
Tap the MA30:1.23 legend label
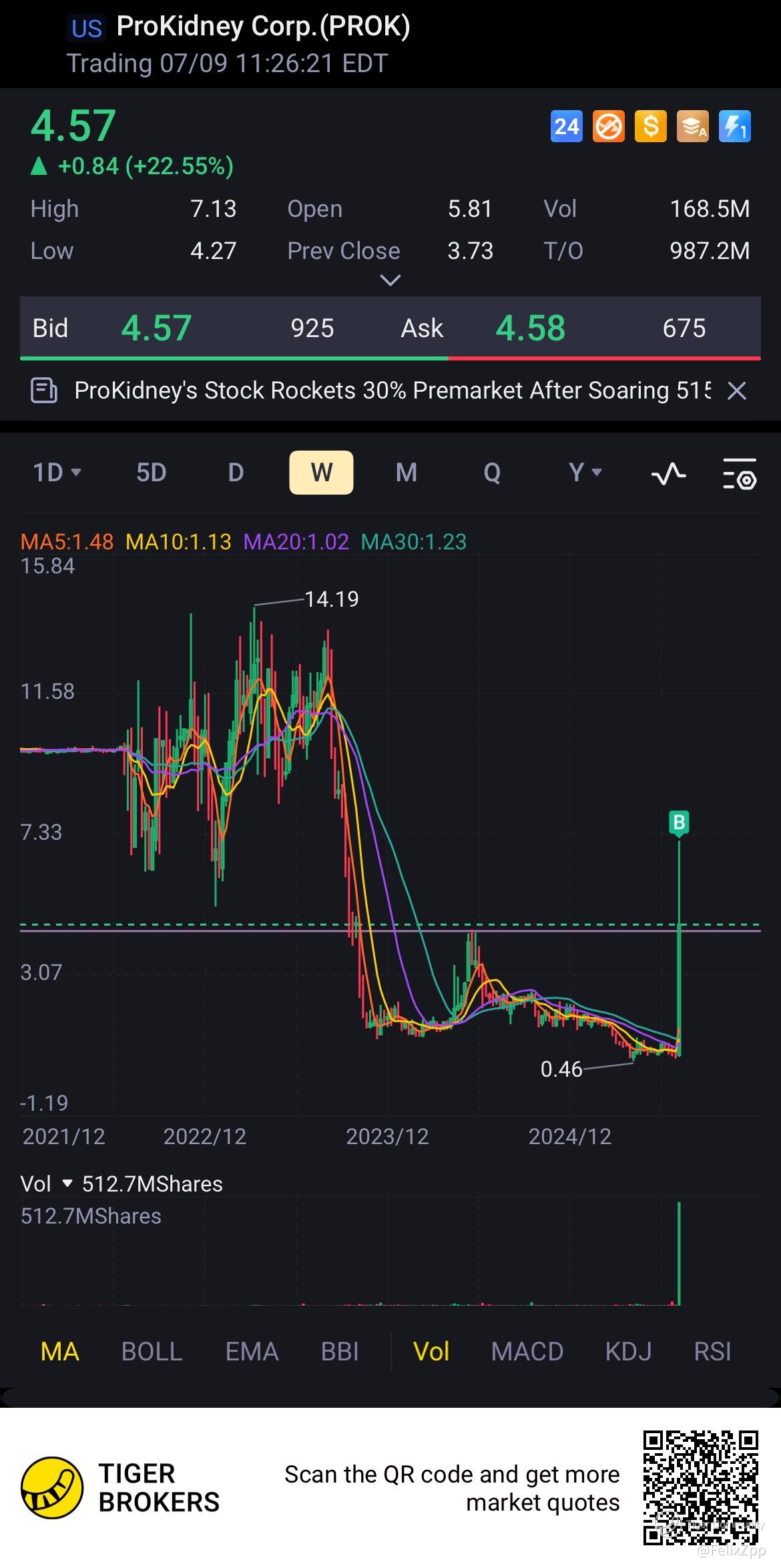pyautogui.click(x=413, y=541)
